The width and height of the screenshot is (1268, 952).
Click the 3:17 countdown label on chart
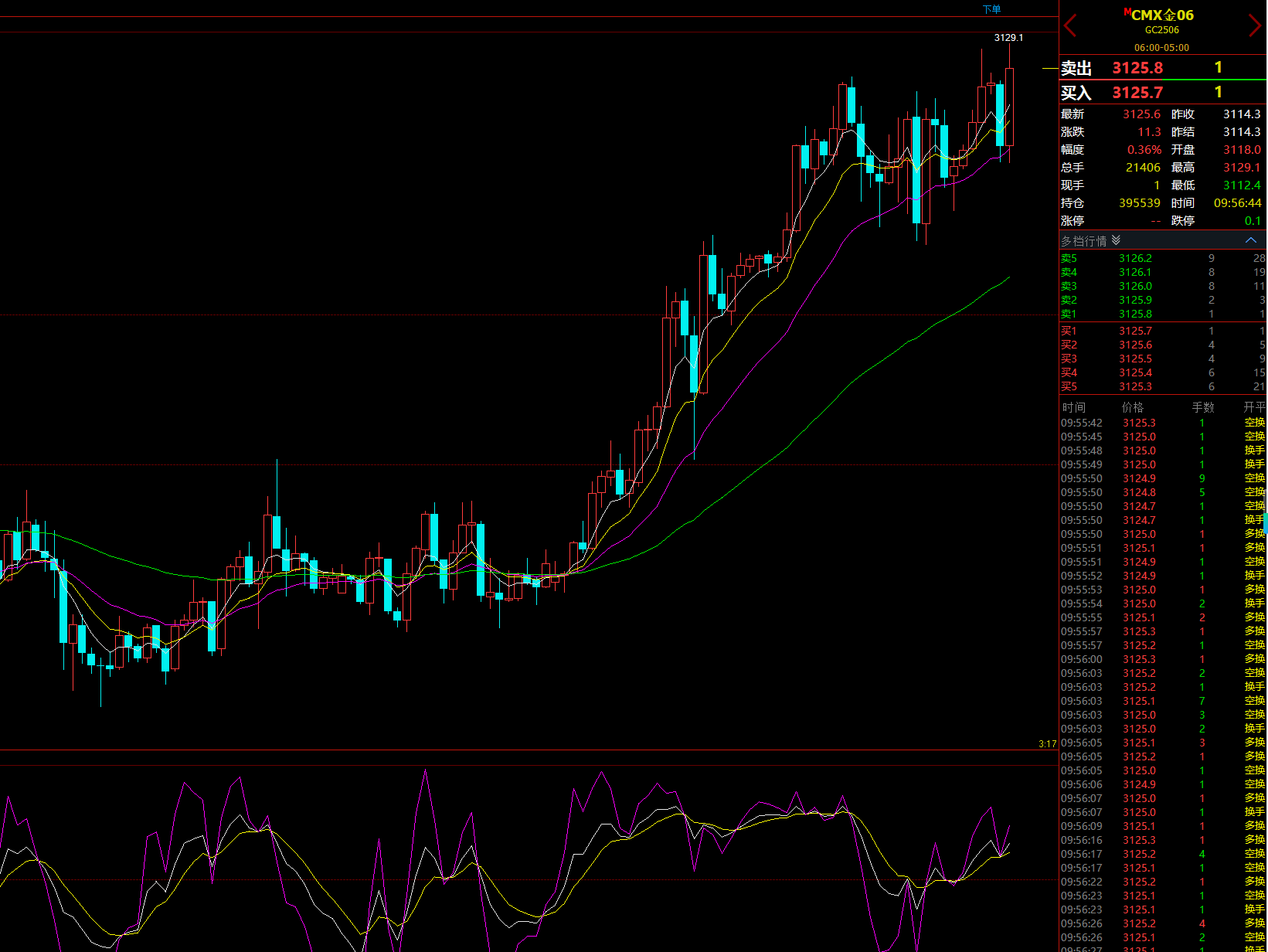pyautogui.click(x=1047, y=744)
